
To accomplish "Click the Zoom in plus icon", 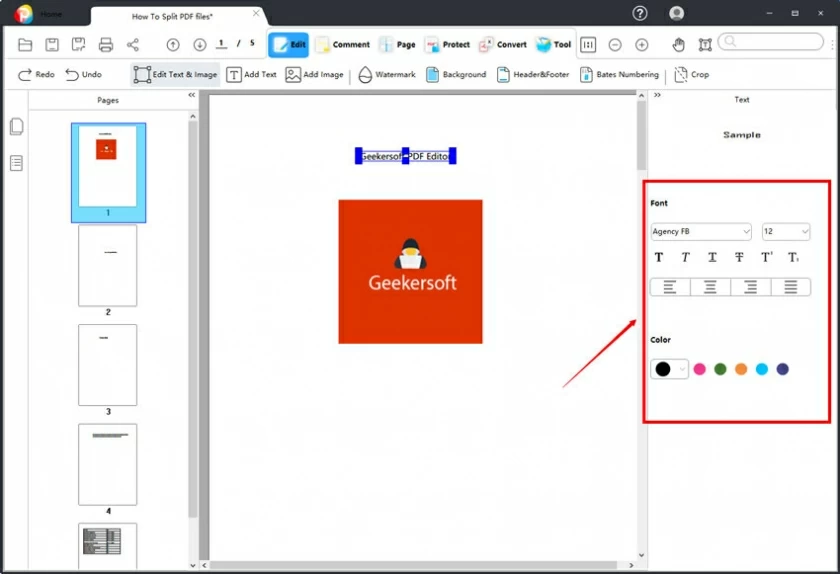I will pos(642,45).
